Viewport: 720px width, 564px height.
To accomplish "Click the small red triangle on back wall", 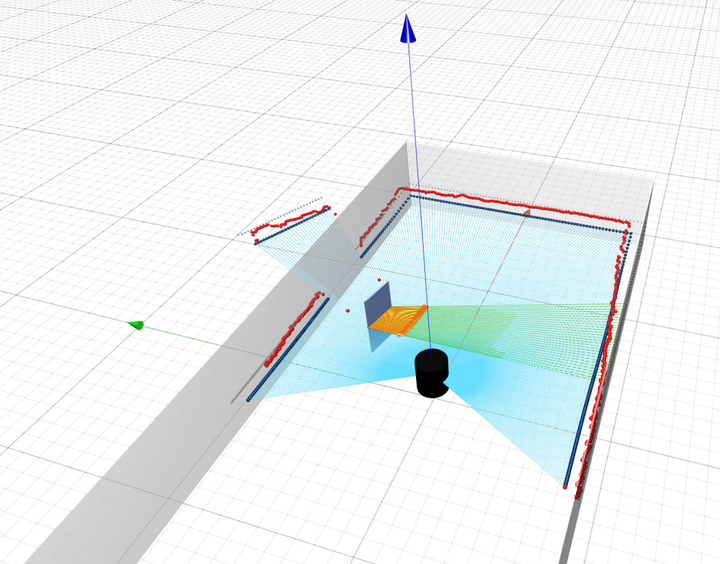I will pyautogui.click(x=528, y=212).
